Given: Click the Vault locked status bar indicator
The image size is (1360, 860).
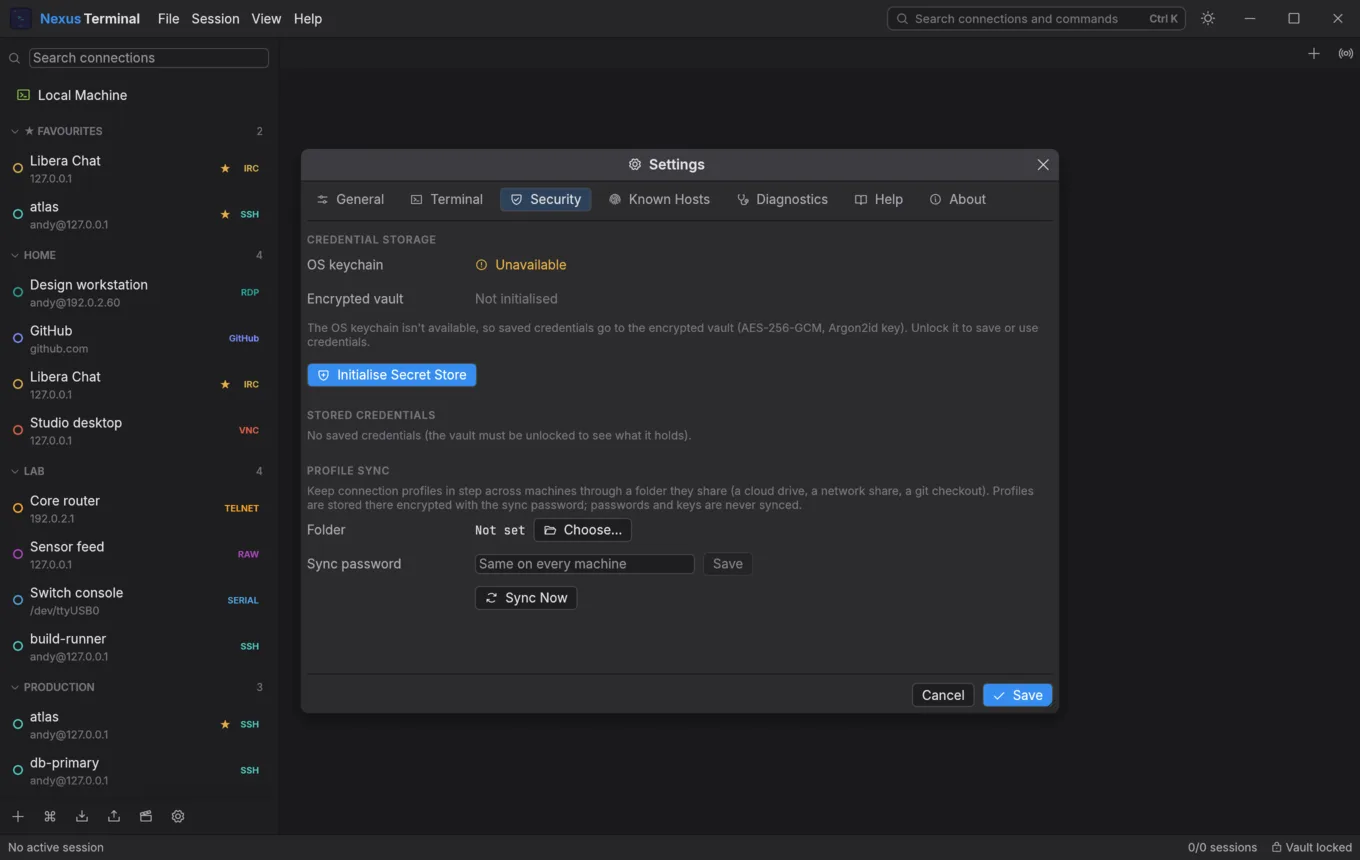Looking at the screenshot, I should (1311, 847).
